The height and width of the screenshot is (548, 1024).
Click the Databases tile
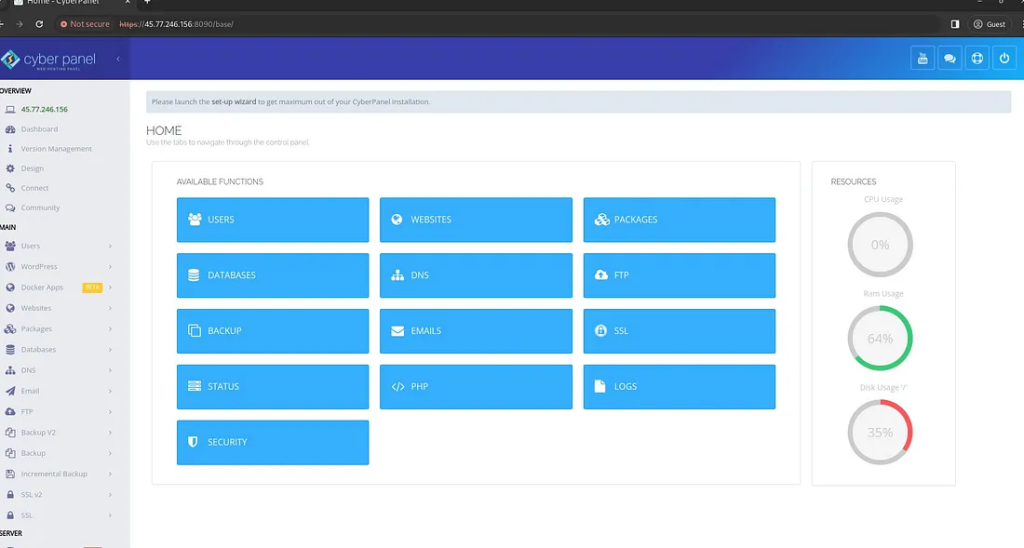click(272, 275)
